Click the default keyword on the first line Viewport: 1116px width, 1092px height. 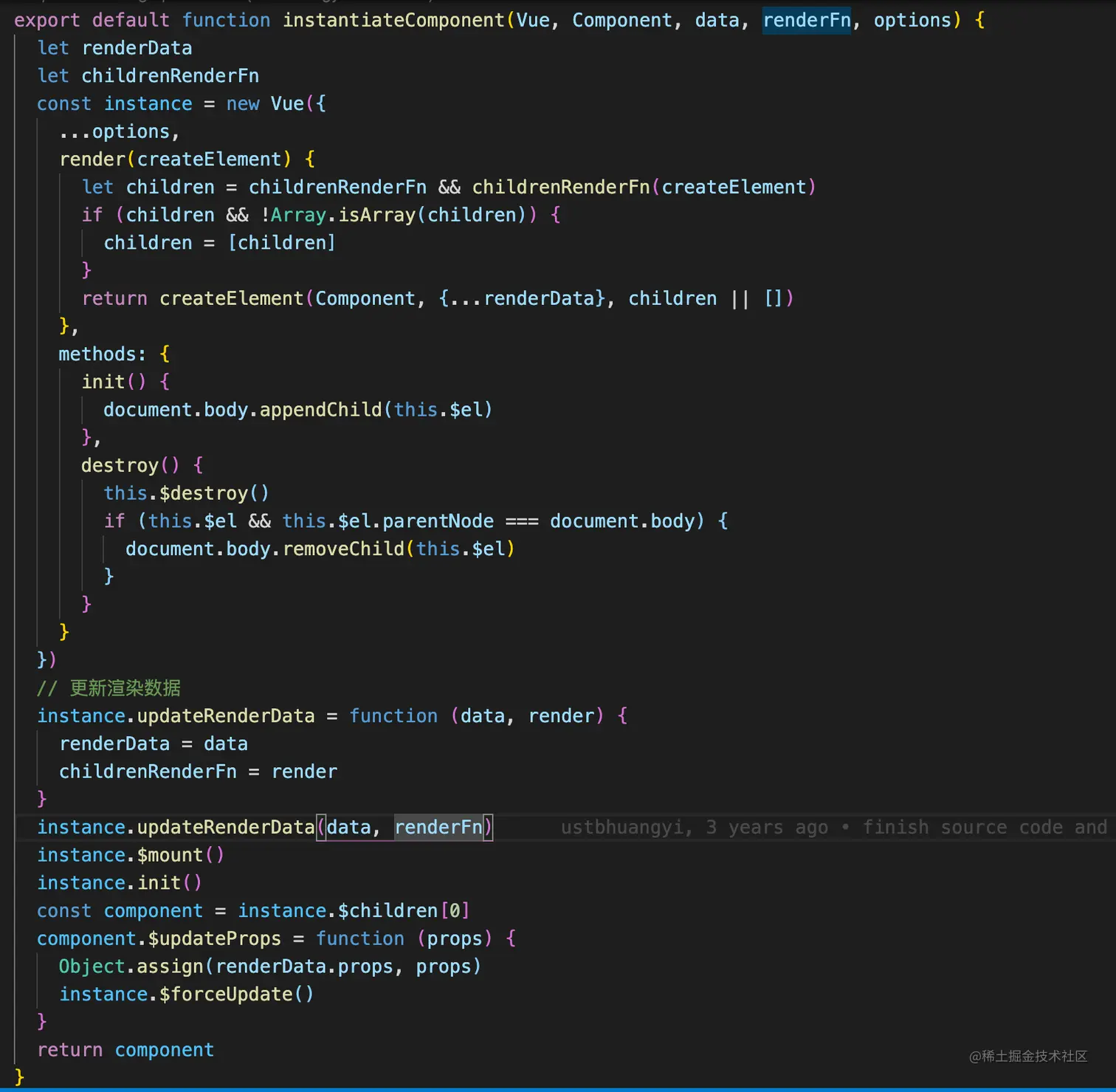(x=131, y=20)
